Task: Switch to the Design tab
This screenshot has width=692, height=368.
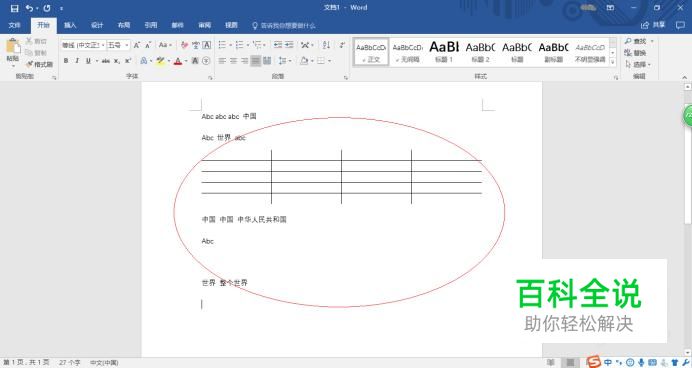Action: [97, 25]
